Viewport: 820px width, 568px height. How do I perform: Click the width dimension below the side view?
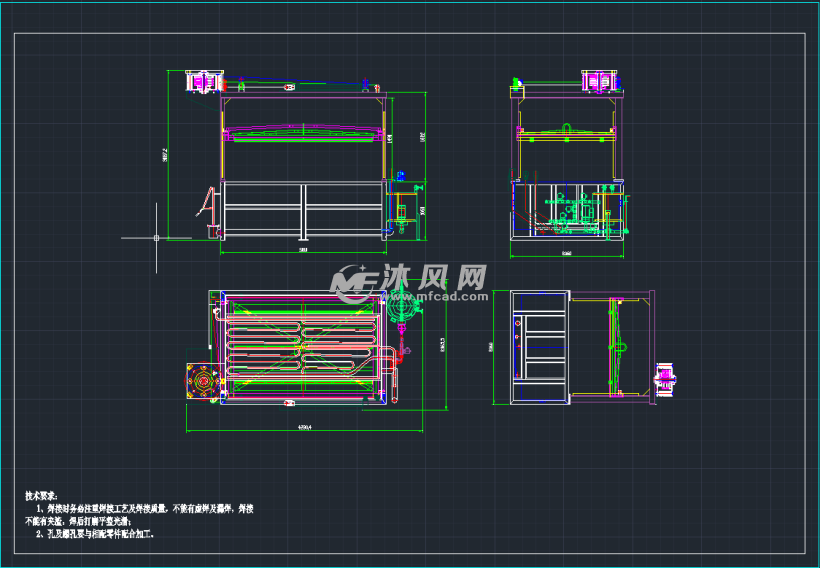click(566, 254)
